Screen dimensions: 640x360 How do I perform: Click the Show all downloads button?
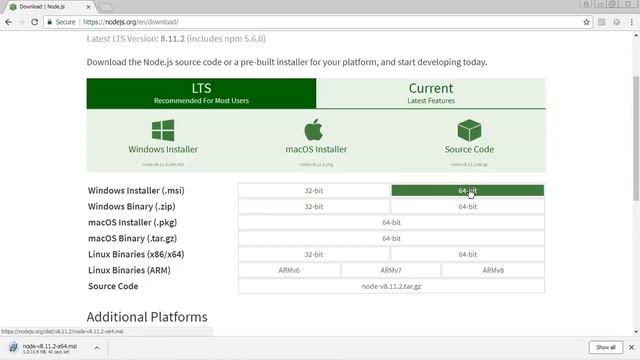click(x=606, y=347)
